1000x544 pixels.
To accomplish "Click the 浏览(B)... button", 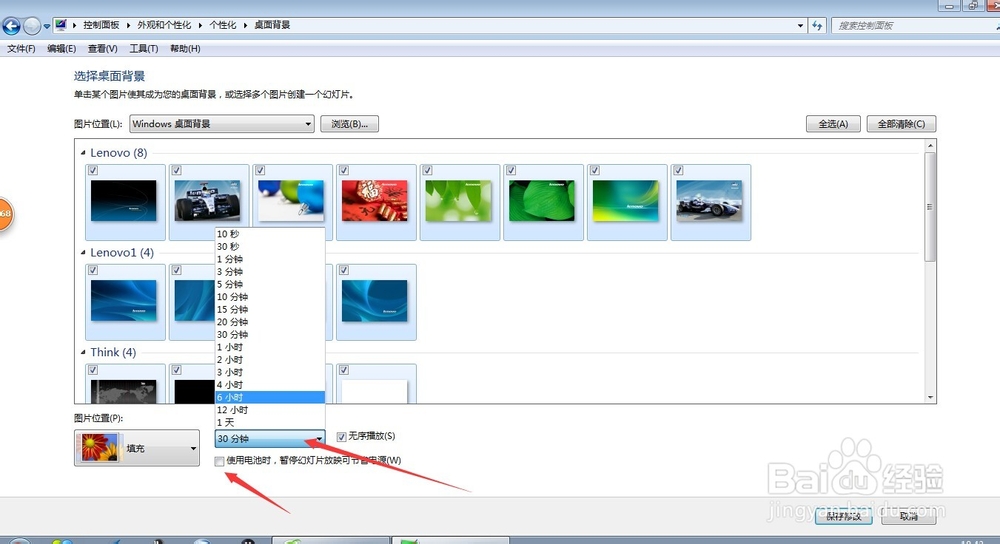I will 349,124.
